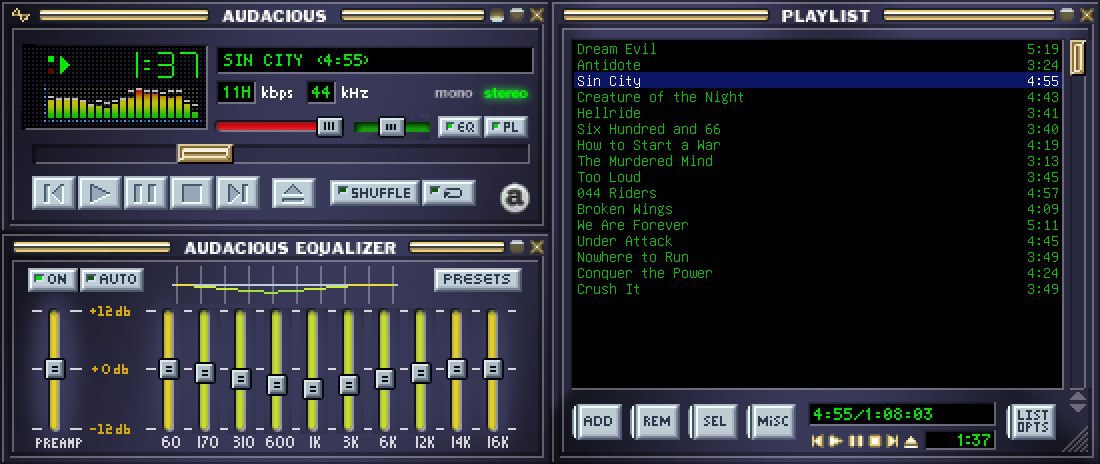The height and width of the screenshot is (464, 1100).
Task: Click the time display 1:37 in main window
Action: (x=167, y=66)
